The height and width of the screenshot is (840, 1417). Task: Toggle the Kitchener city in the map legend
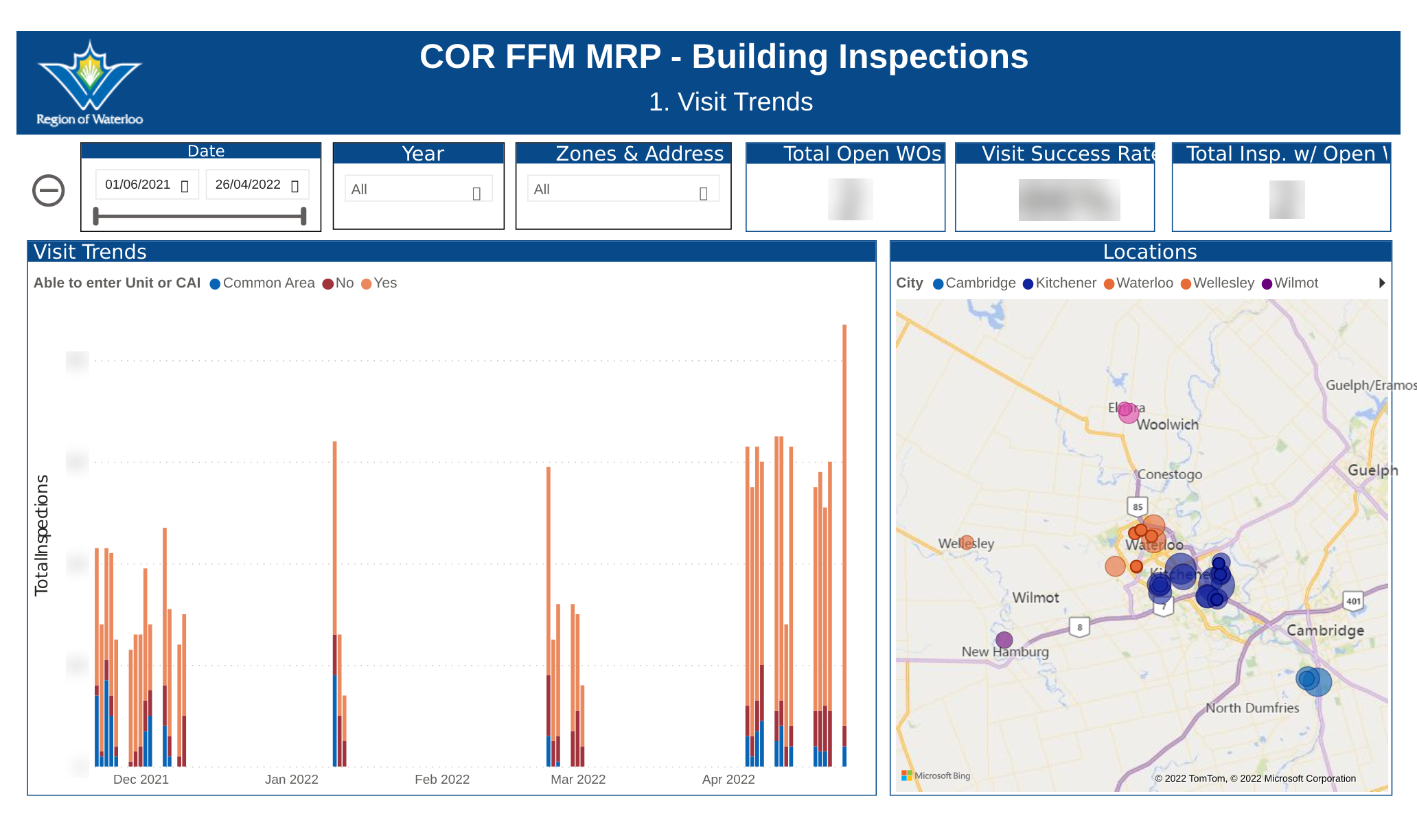[x=1027, y=283]
